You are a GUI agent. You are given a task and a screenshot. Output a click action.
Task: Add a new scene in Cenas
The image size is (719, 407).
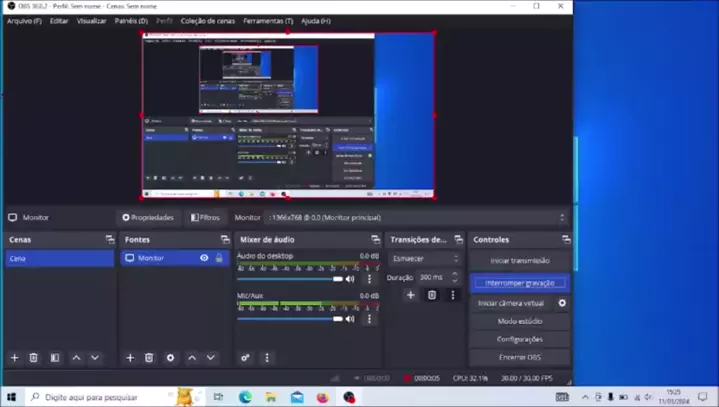click(14, 358)
